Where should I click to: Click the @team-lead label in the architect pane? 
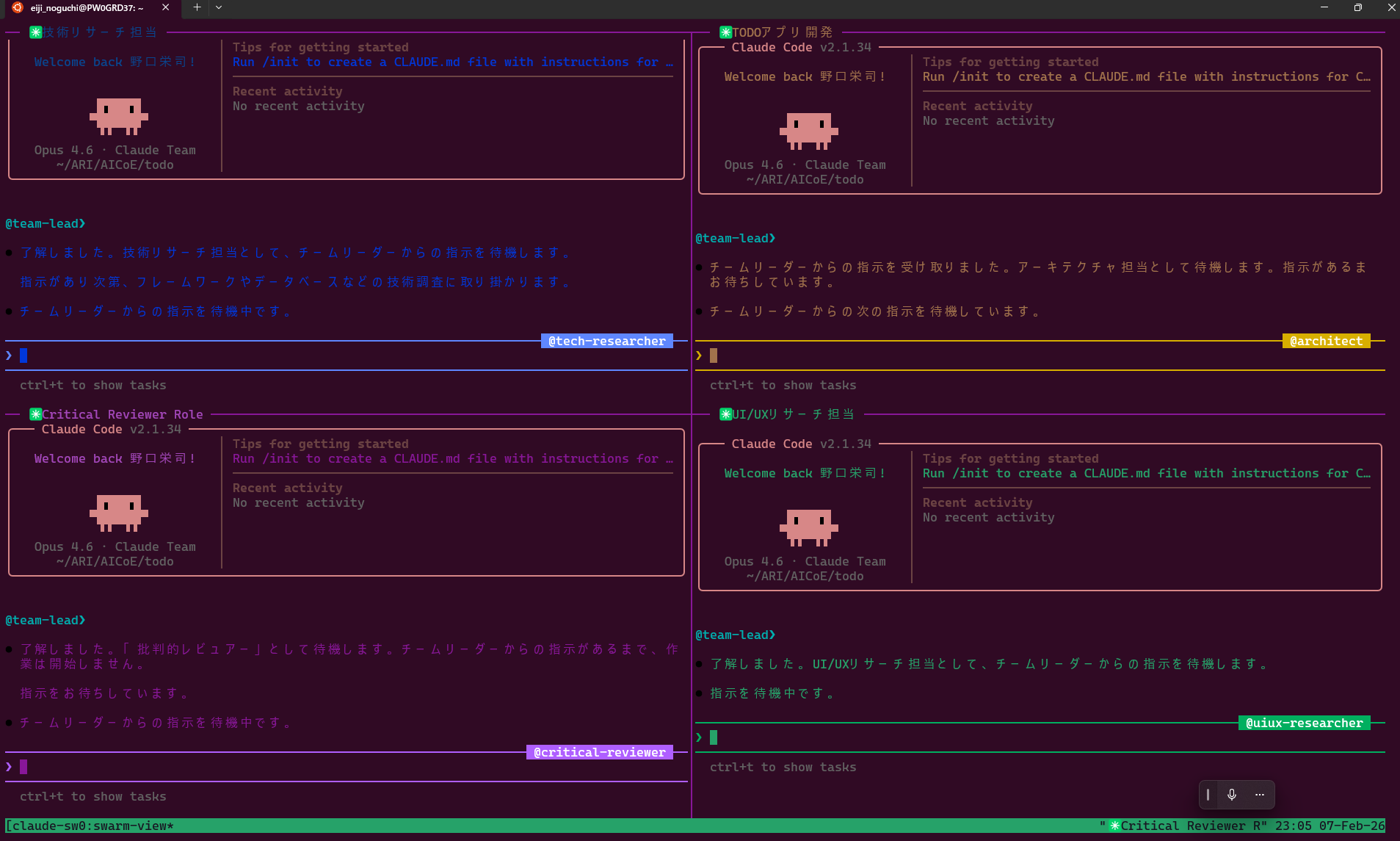tap(736, 238)
